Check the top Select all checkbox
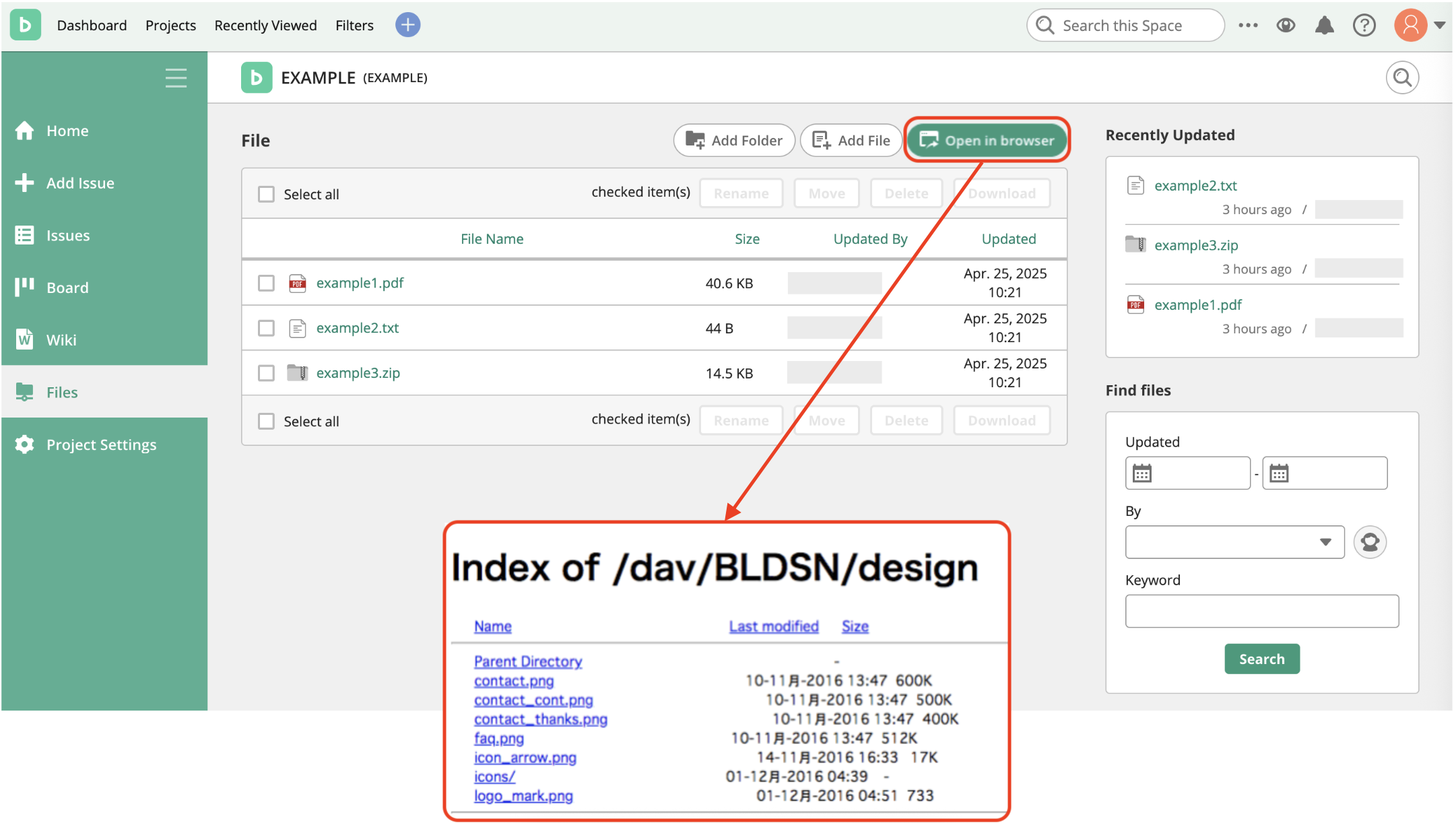Viewport: 1456px width, 823px height. tap(266, 194)
